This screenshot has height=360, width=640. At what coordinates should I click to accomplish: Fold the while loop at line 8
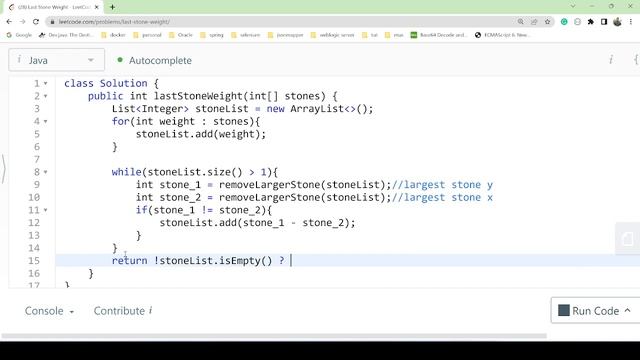click(x=45, y=172)
